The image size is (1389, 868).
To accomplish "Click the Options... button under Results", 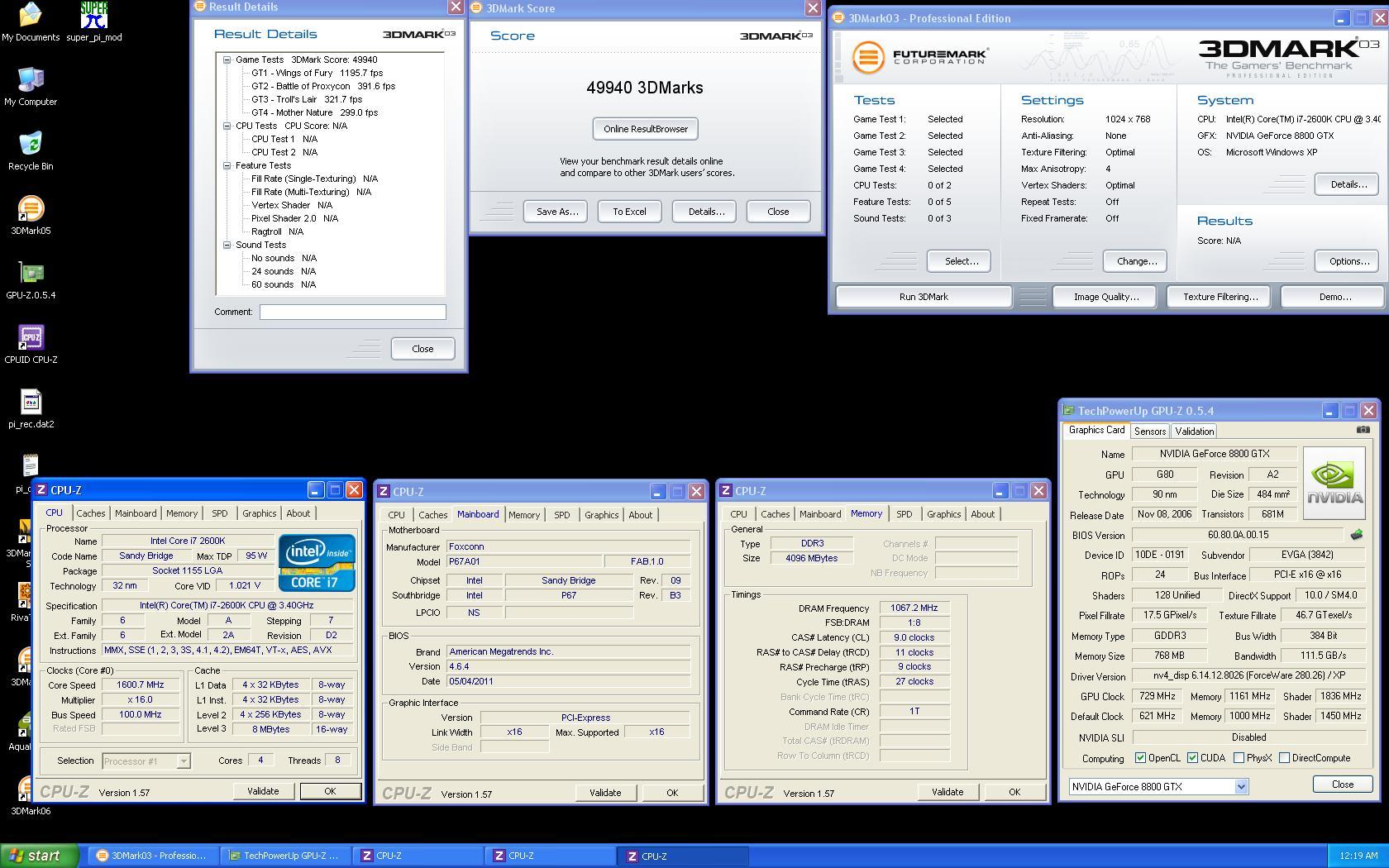I will [x=1348, y=261].
